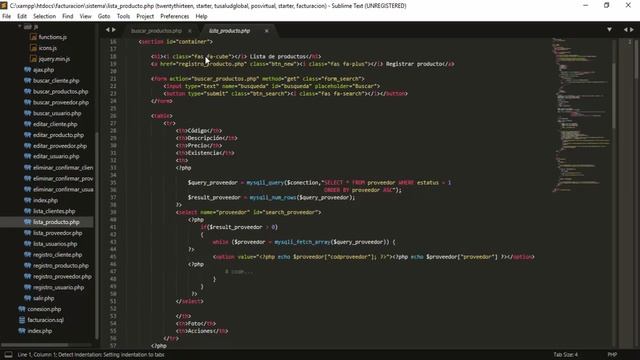The width and height of the screenshot is (640, 360).
Task: Switch to the buscar_productos.php tab
Action: click(x=156, y=31)
